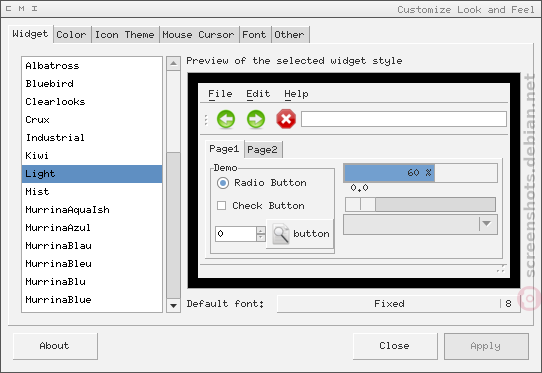
Task: Click the horizontal slider handle in the preview
Action: click(361, 204)
